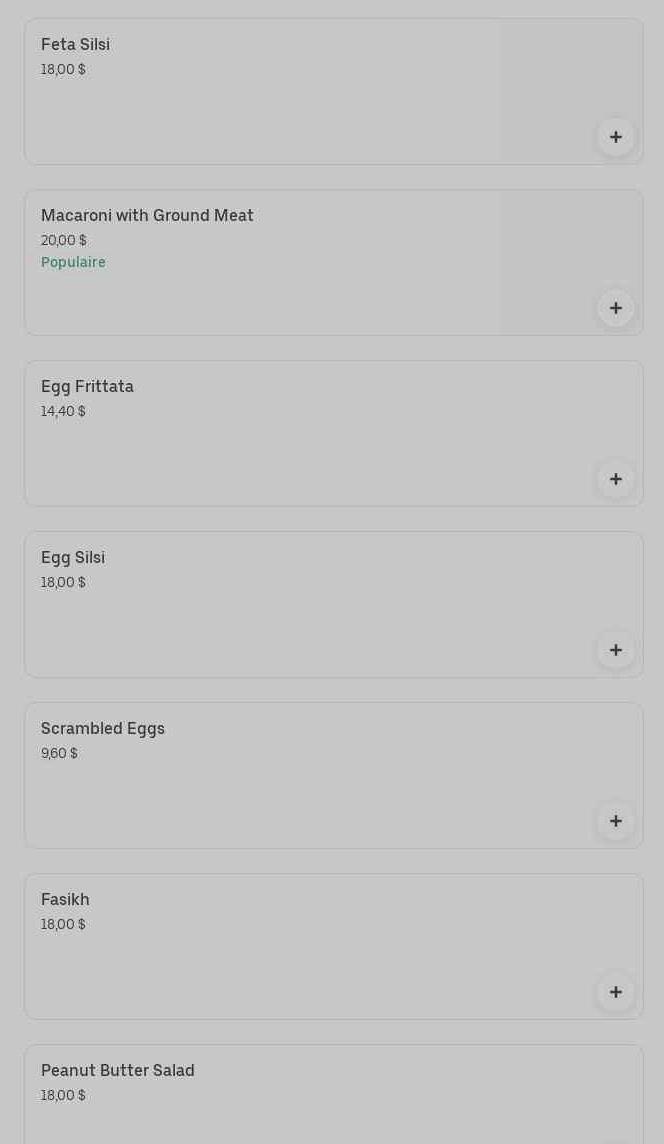Select the 9,60 $ Scrambled Eggs price
The height and width of the screenshot is (1144, 664).
click(59, 753)
